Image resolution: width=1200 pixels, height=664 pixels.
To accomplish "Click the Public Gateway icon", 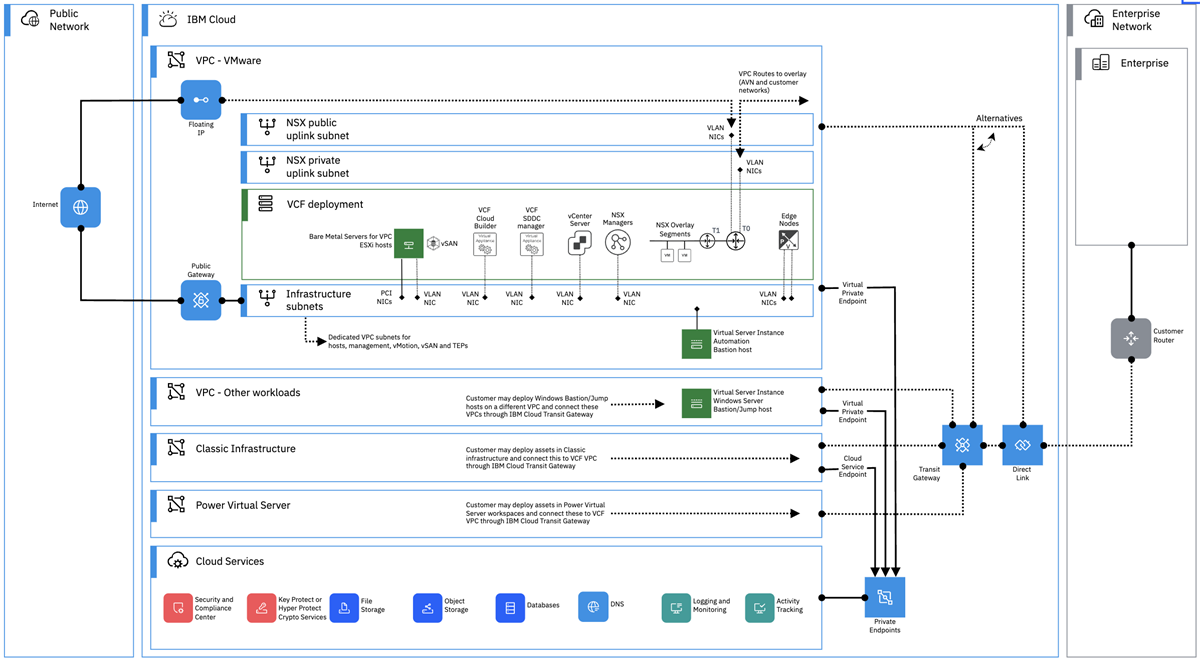I will pyautogui.click(x=201, y=300).
